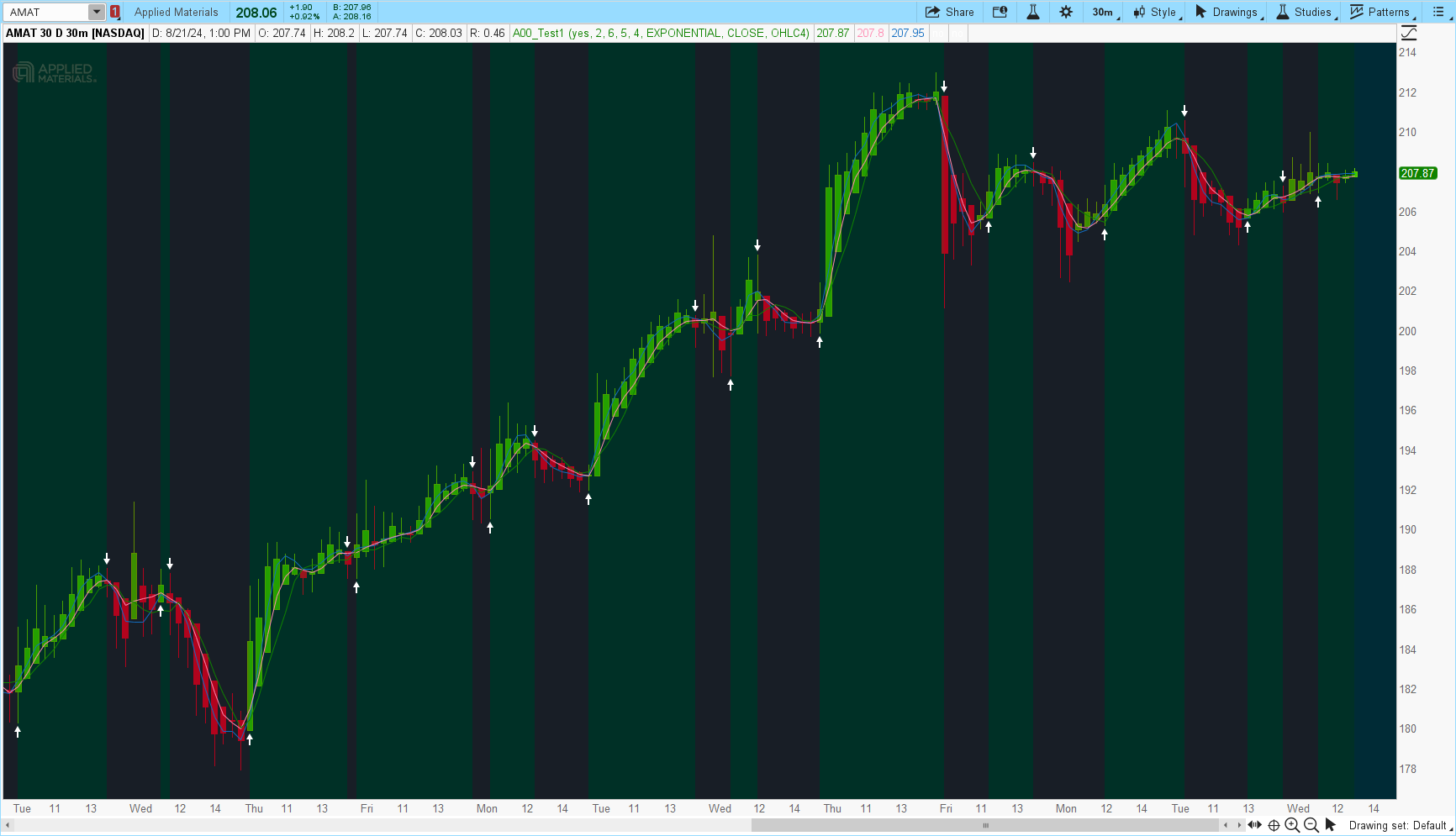
Task: Click the 178 price axis label
Action: click(1407, 769)
